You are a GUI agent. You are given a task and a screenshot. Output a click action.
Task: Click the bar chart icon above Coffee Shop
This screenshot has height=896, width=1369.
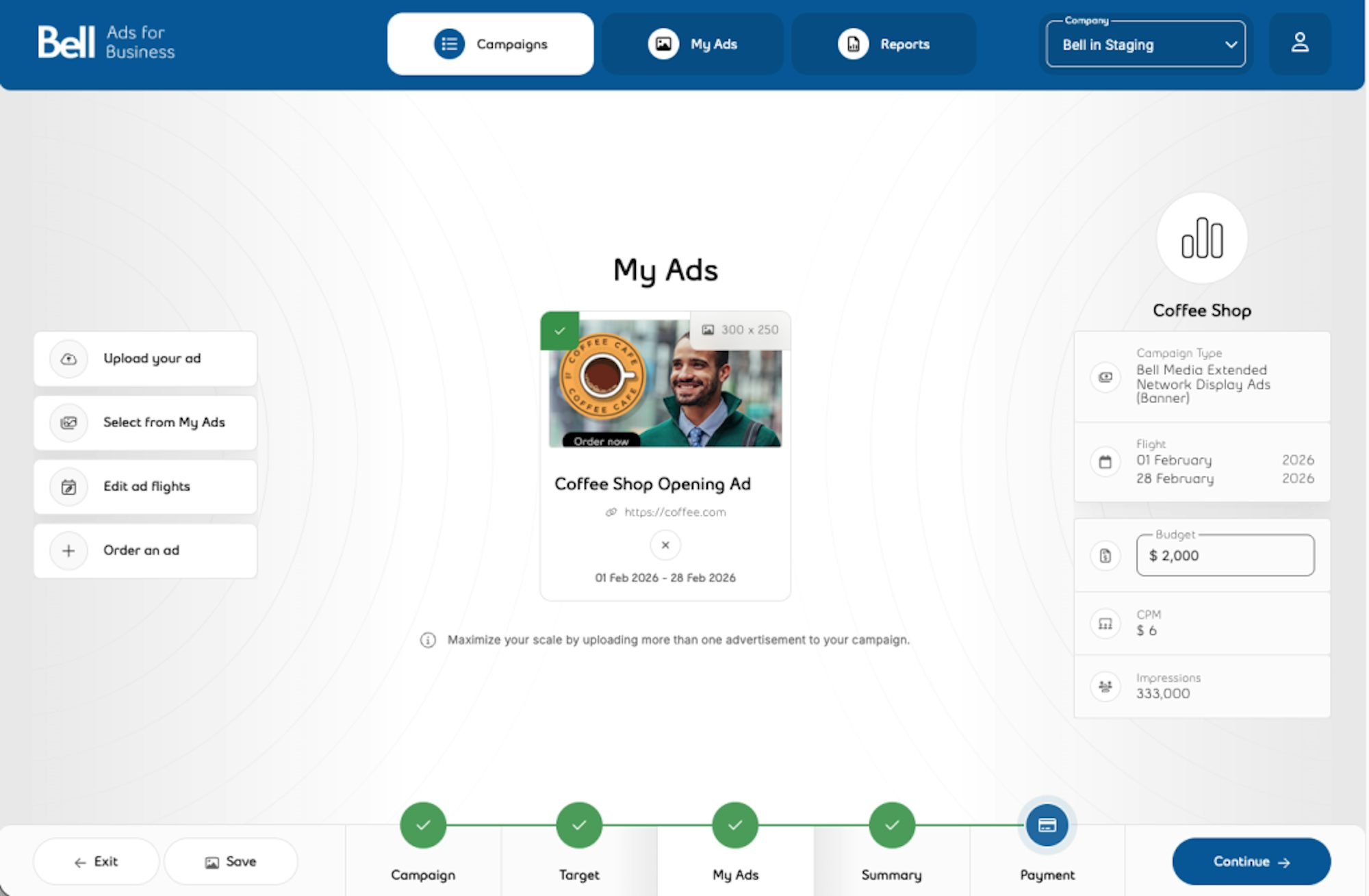(1201, 238)
